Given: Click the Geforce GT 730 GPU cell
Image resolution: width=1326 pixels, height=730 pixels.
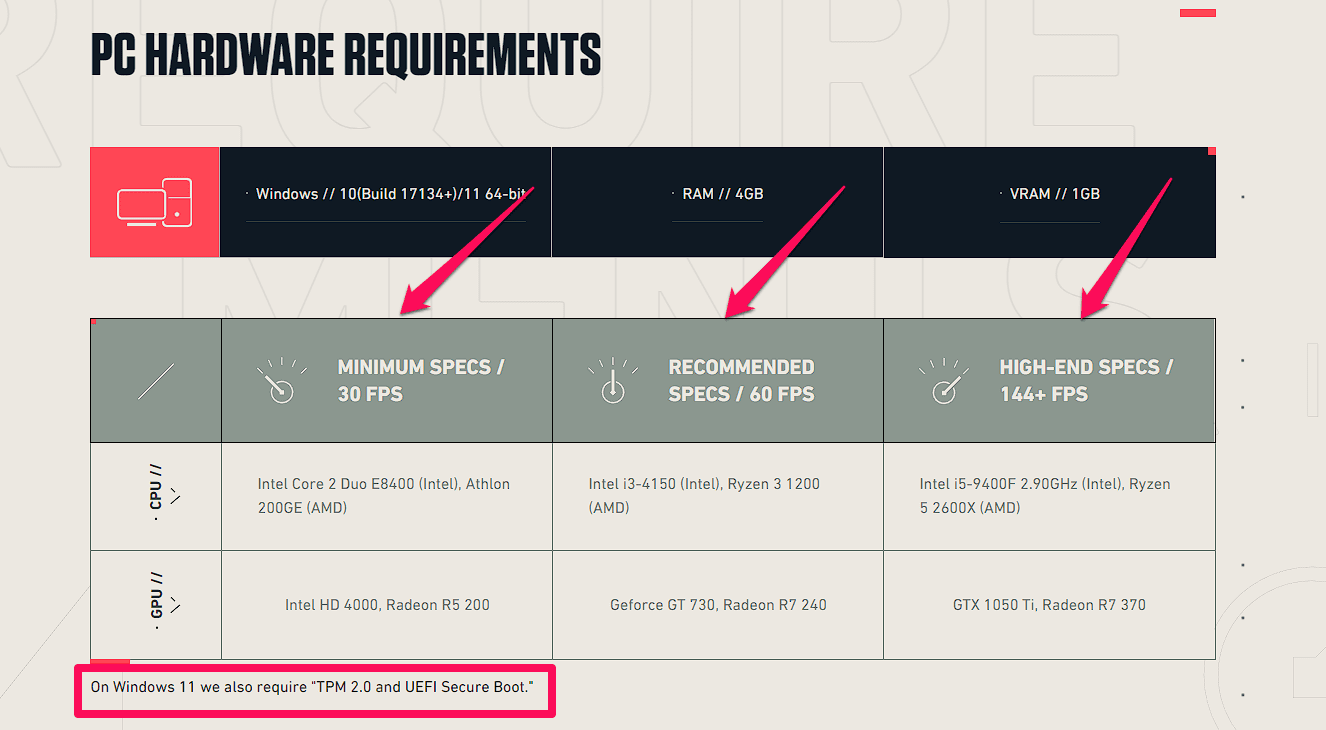Looking at the screenshot, I should point(718,605).
